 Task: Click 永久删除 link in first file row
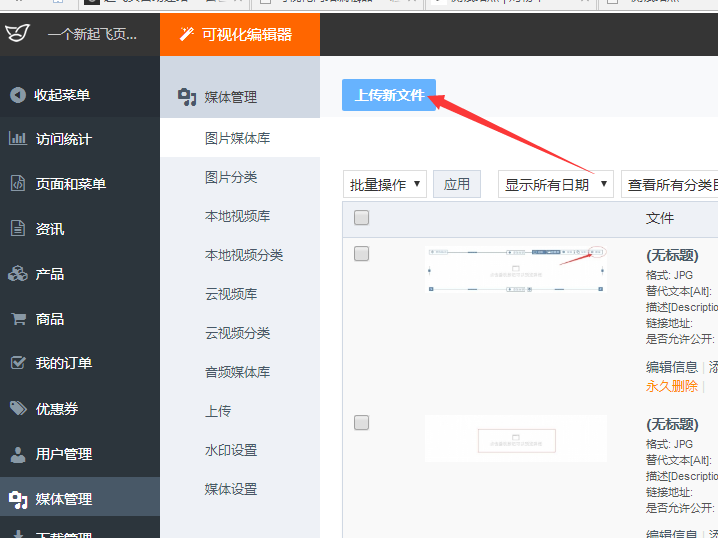point(672,386)
